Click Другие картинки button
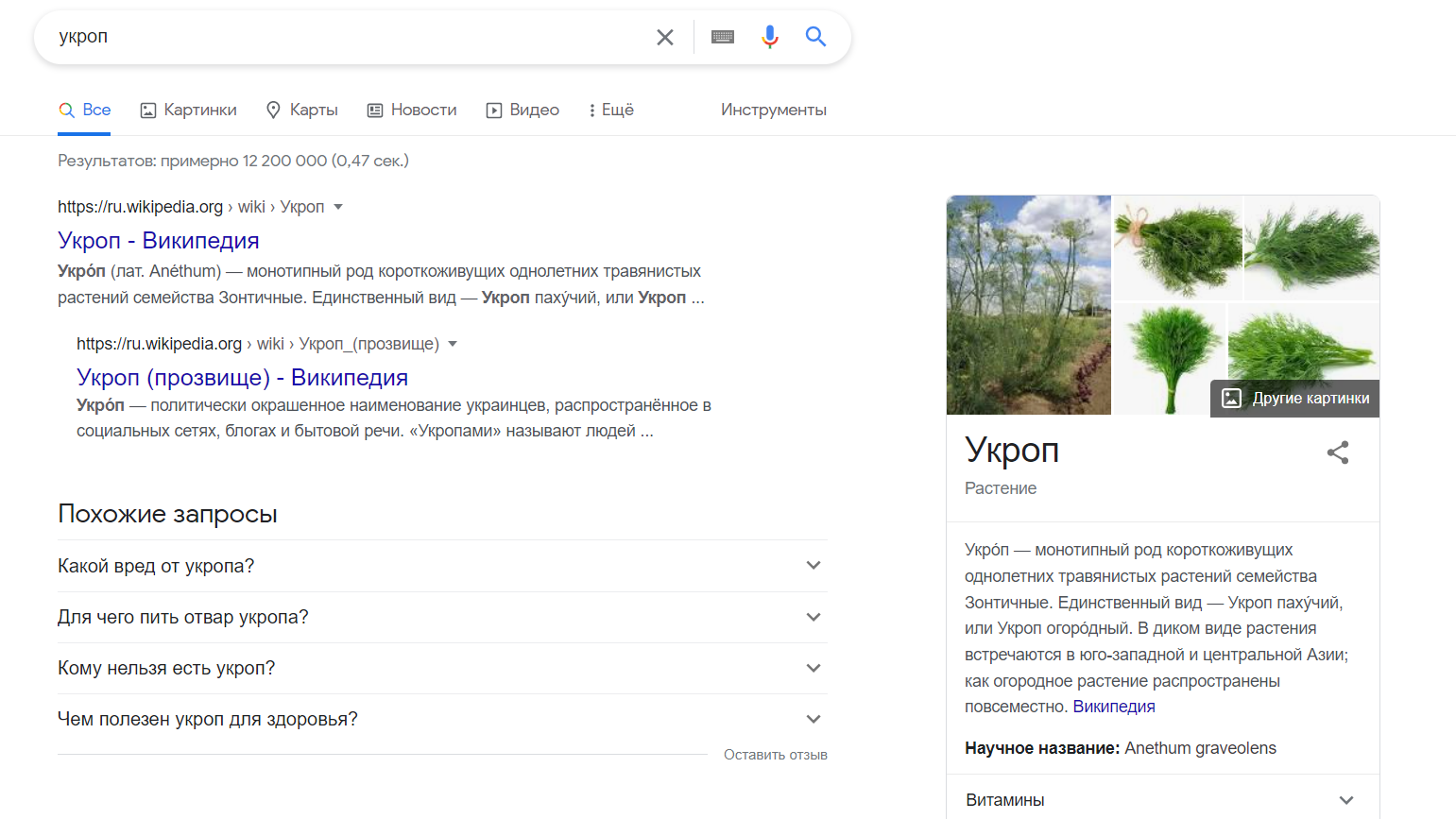1456x819 pixels. point(1295,398)
